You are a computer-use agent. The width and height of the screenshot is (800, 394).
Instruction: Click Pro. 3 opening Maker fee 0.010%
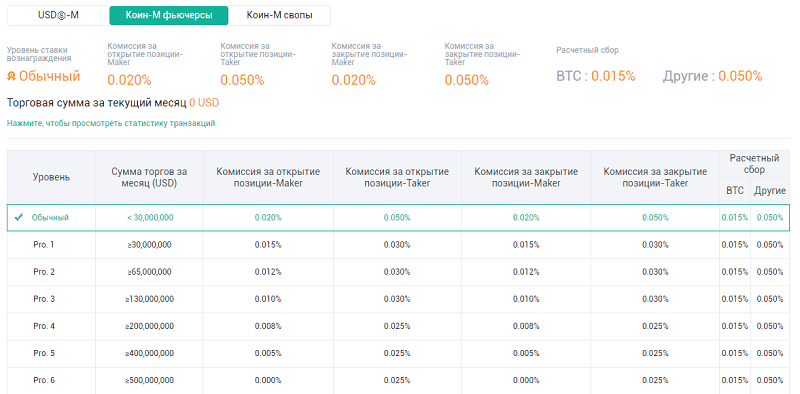click(x=268, y=299)
